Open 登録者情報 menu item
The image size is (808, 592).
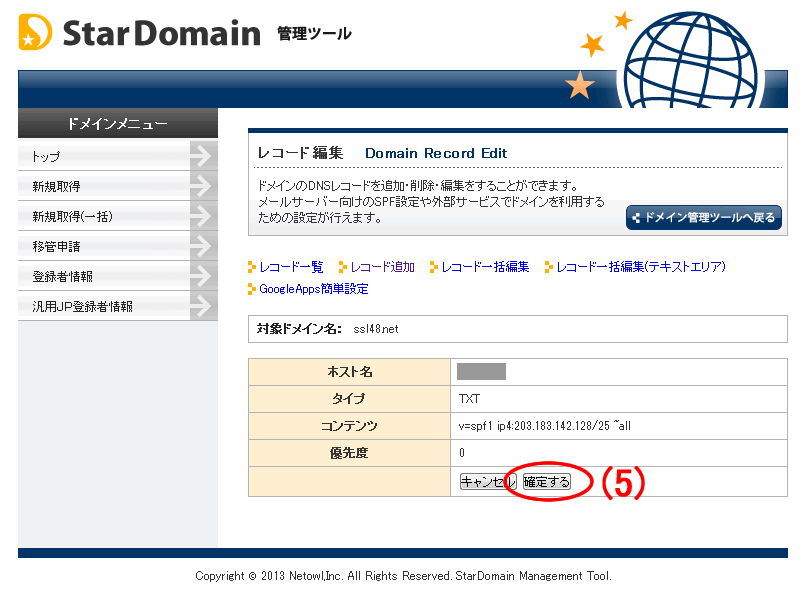117,276
